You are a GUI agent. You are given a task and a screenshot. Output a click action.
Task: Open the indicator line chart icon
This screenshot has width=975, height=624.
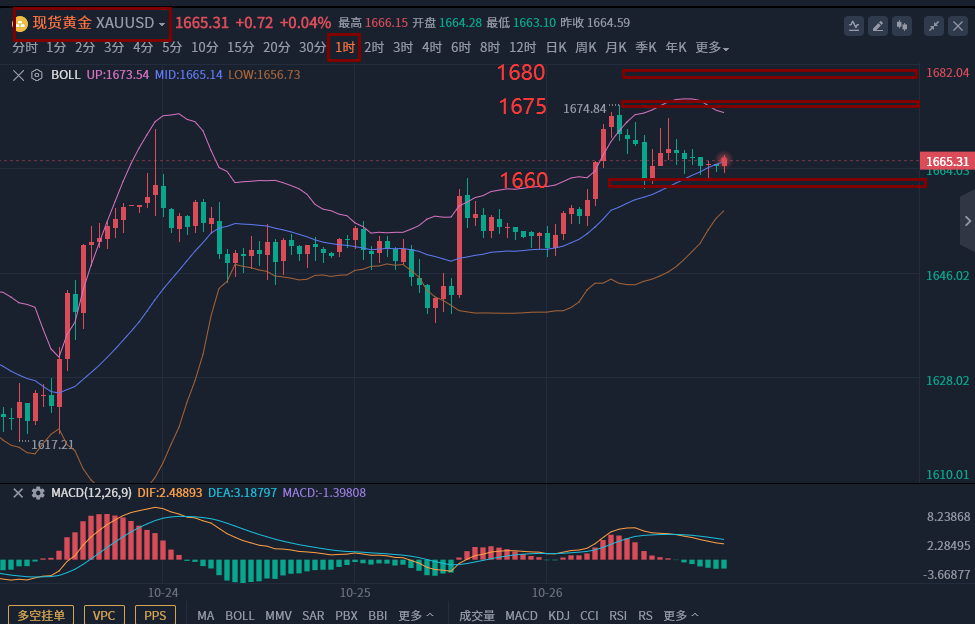[854, 26]
